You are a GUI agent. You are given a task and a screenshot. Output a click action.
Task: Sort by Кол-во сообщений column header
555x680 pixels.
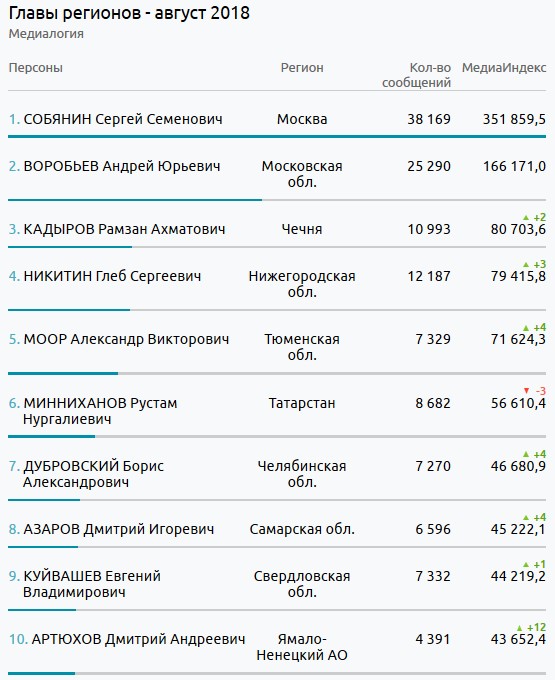[x=416, y=75]
